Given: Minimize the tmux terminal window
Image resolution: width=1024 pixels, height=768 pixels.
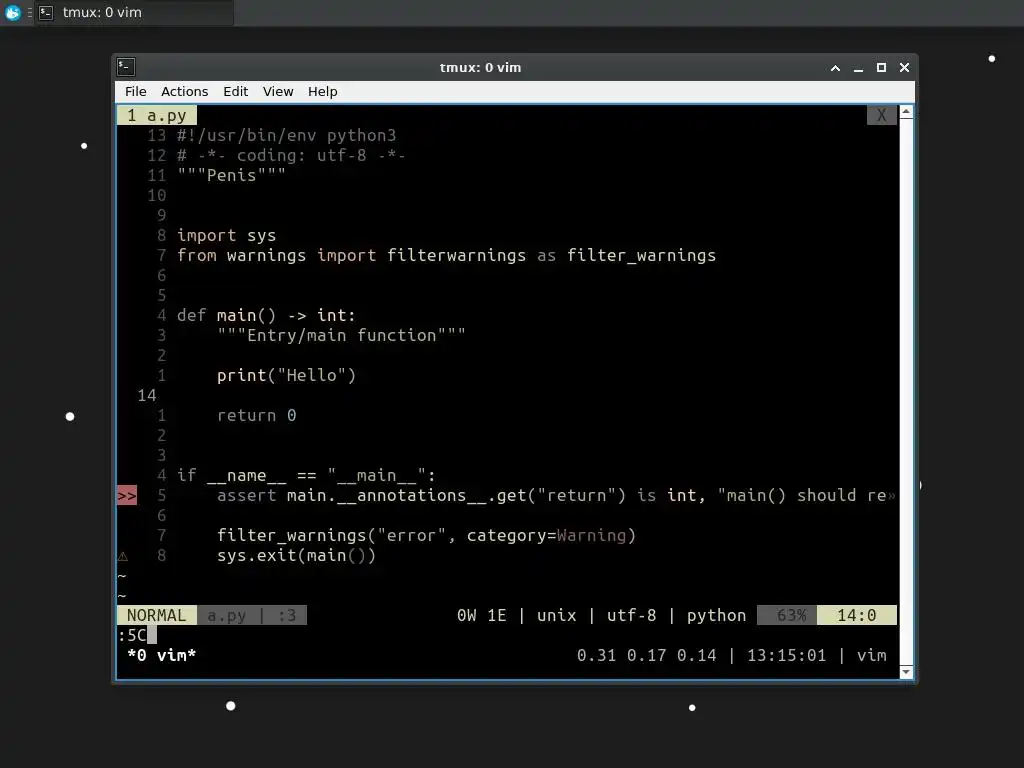Looking at the screenshot, I should (x=858, y=68).
